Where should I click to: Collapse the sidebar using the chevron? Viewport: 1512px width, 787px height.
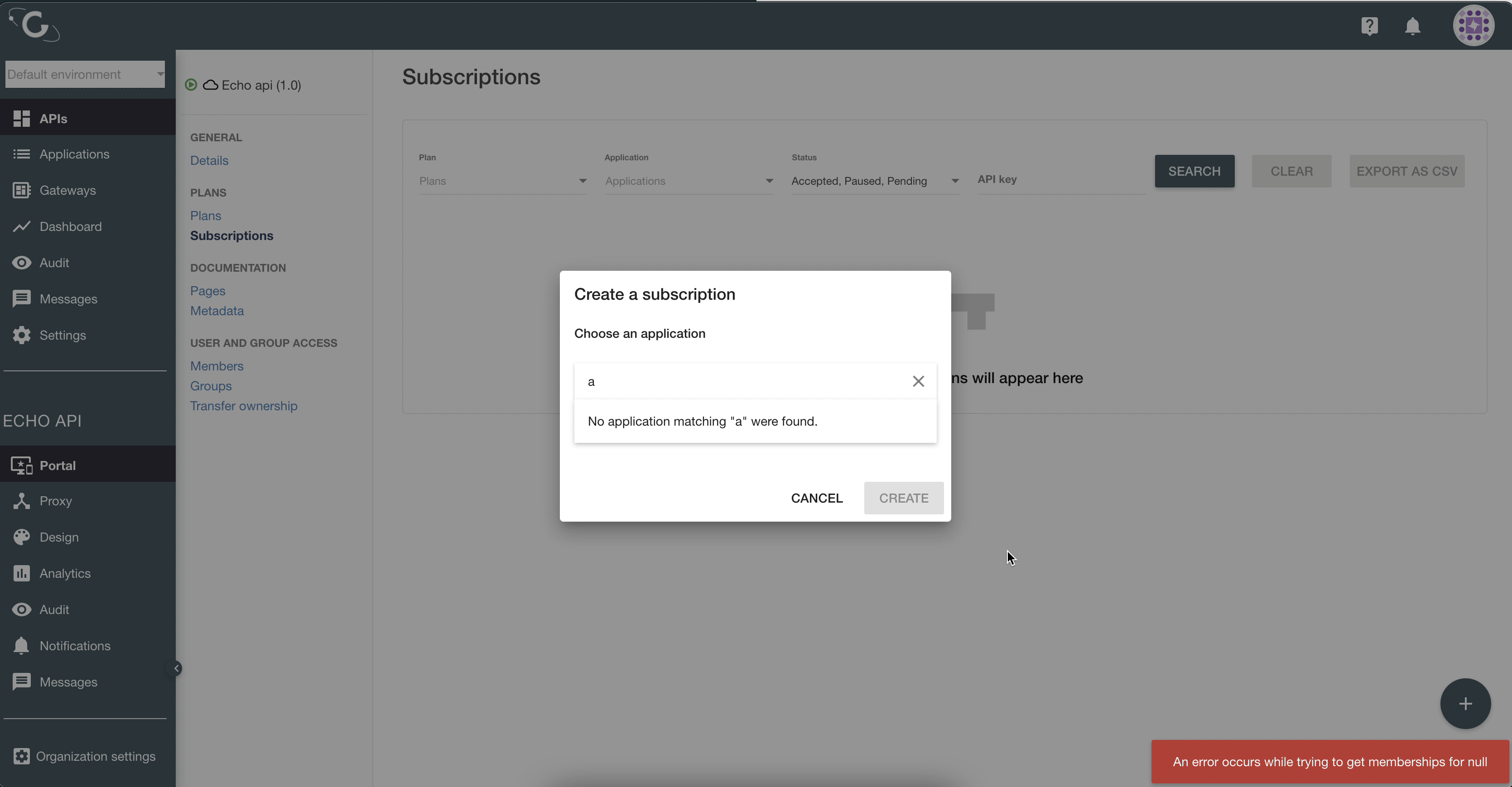(175, 668)
